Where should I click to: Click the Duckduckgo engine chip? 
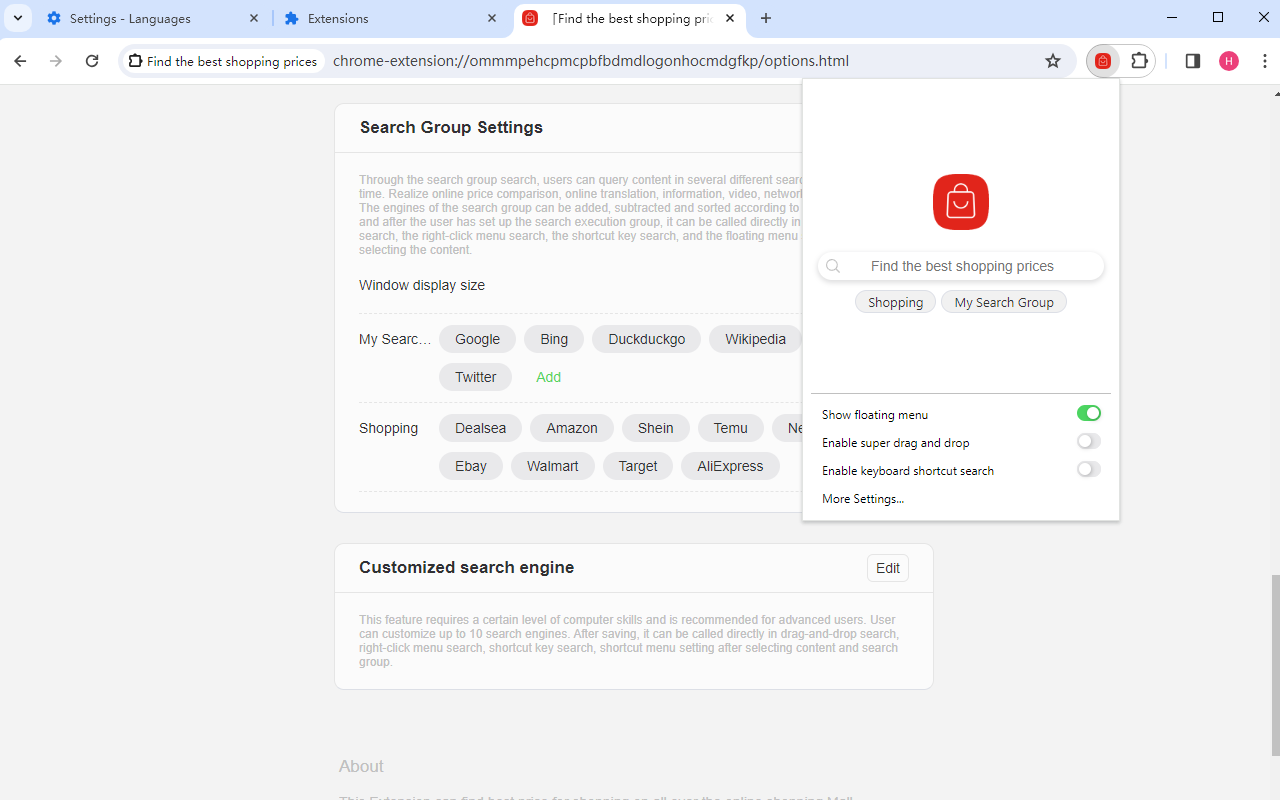point(647,339)
